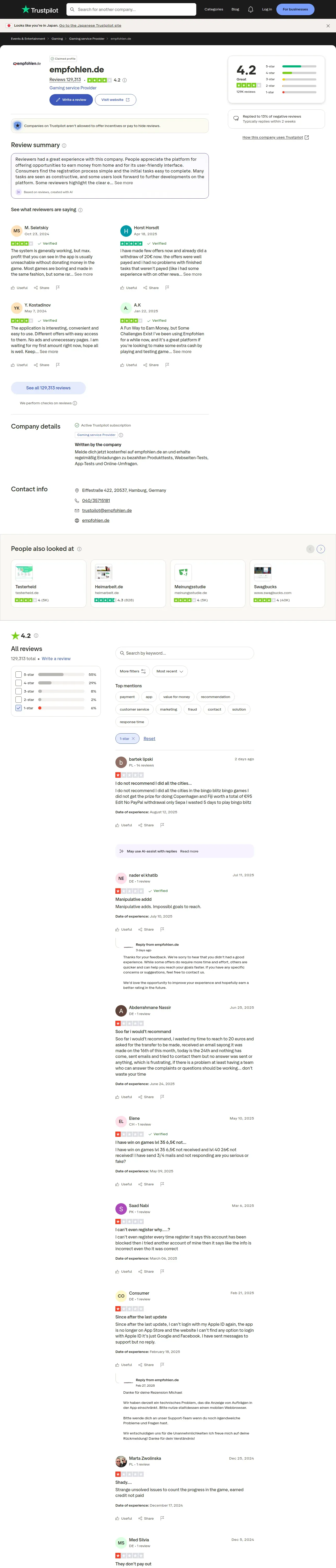The width and height of the screenshot is (336, 1568).
Task: Open the More filters options
Action: [x=133, y=671]
